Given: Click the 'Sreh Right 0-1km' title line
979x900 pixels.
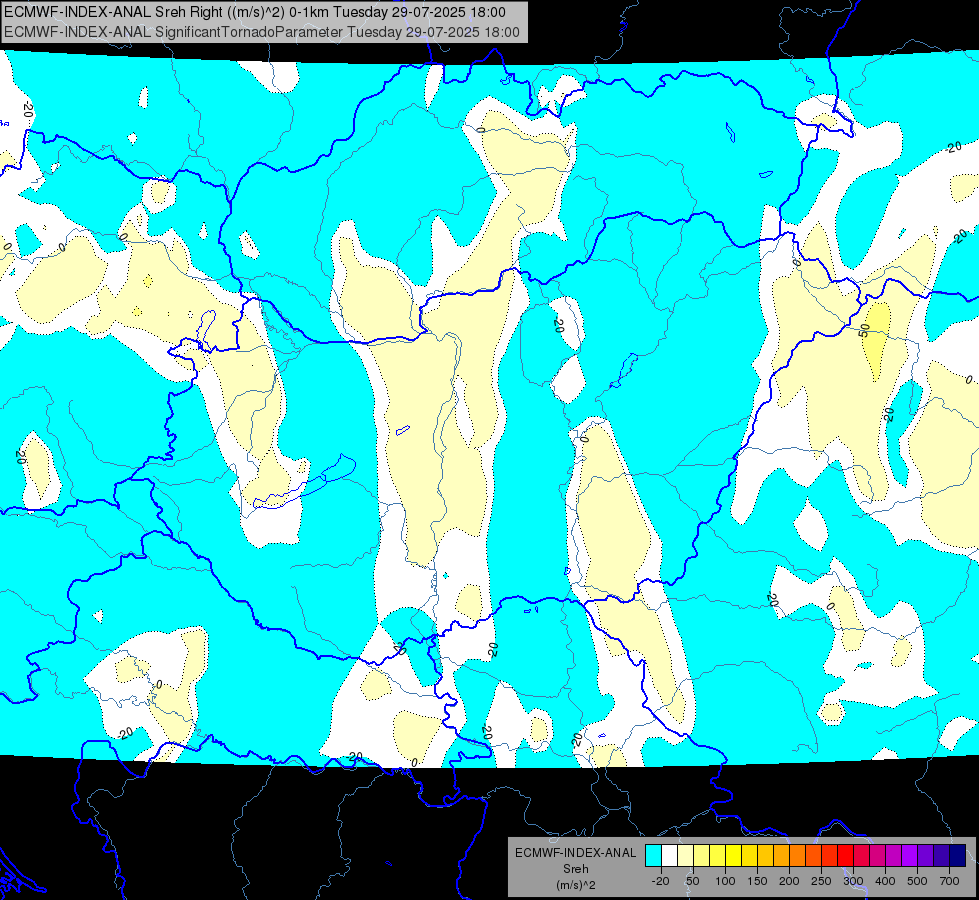Looking at the screenshot, I should pyautogui.click(x=255, y=12).
